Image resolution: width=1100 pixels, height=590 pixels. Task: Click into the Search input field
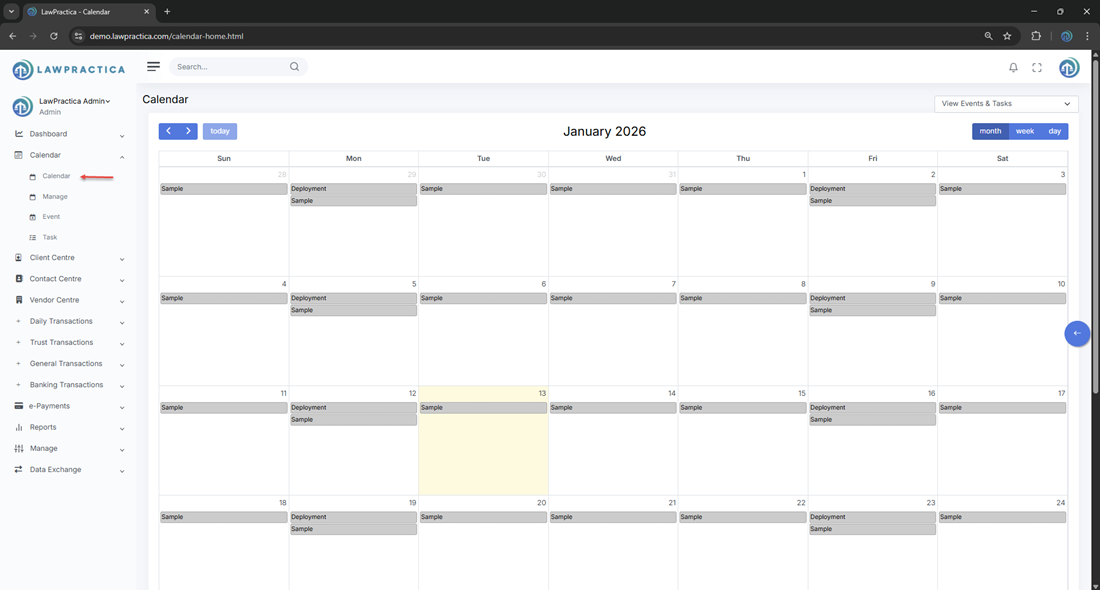pos(228,67)
